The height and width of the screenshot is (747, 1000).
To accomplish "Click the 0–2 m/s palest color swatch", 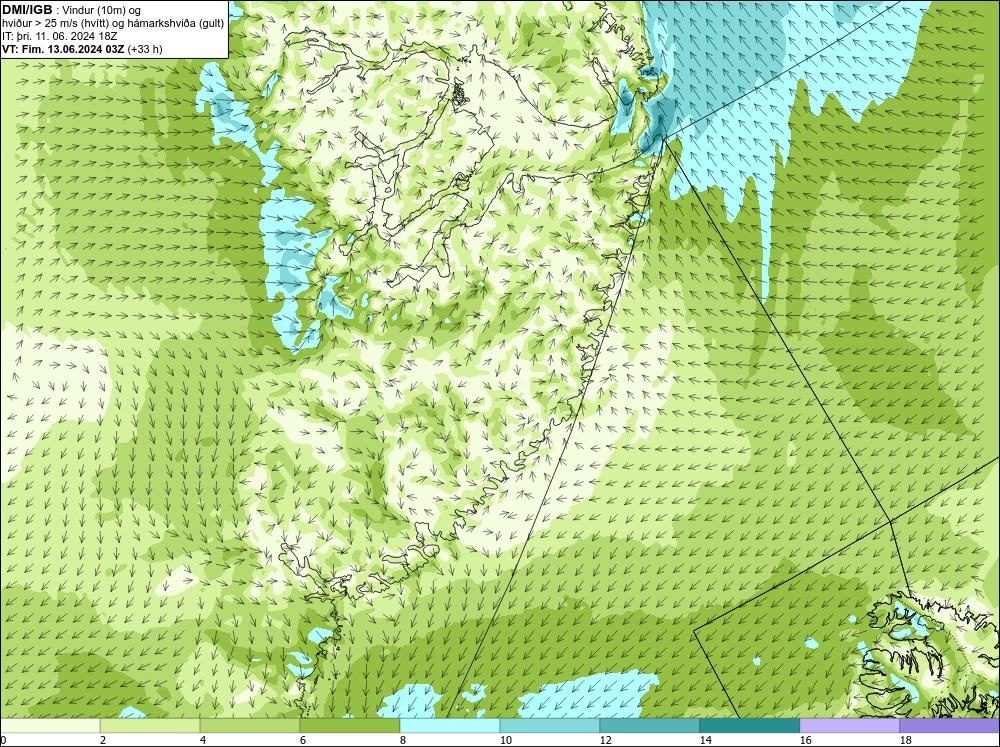I will pos(50,726).
